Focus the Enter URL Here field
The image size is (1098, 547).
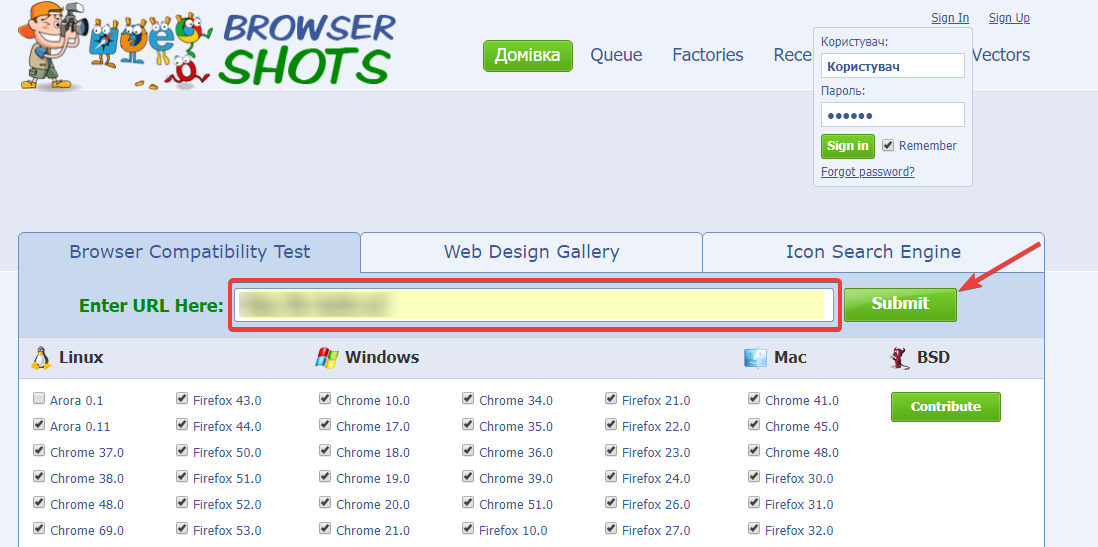point(534,304)
